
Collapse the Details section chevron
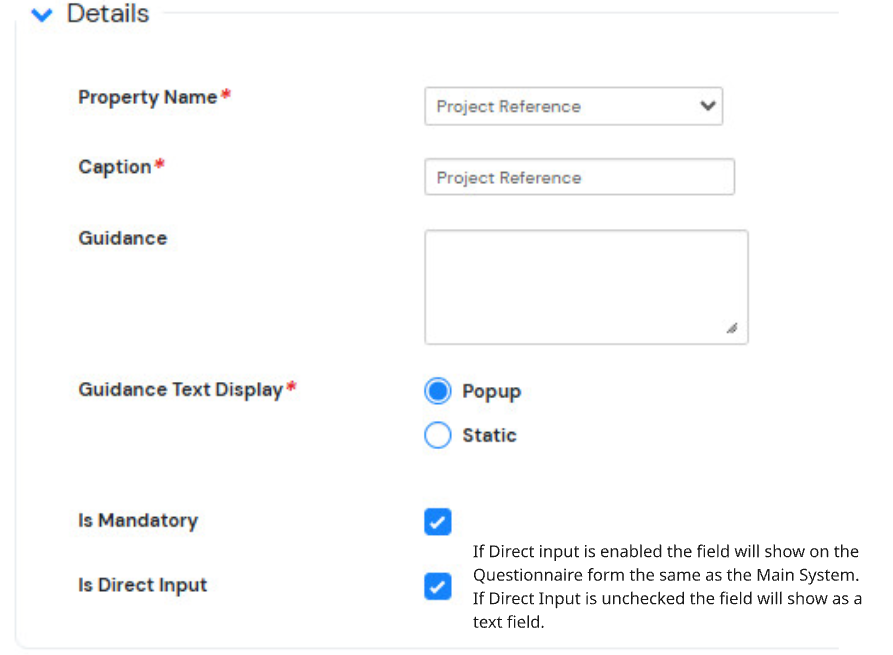[x=42, y=14]
